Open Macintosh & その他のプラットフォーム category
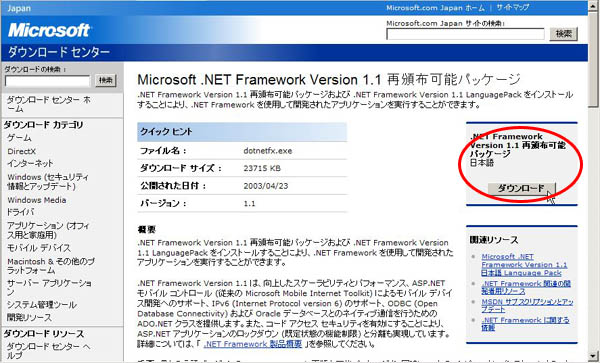 coord(51,266)
